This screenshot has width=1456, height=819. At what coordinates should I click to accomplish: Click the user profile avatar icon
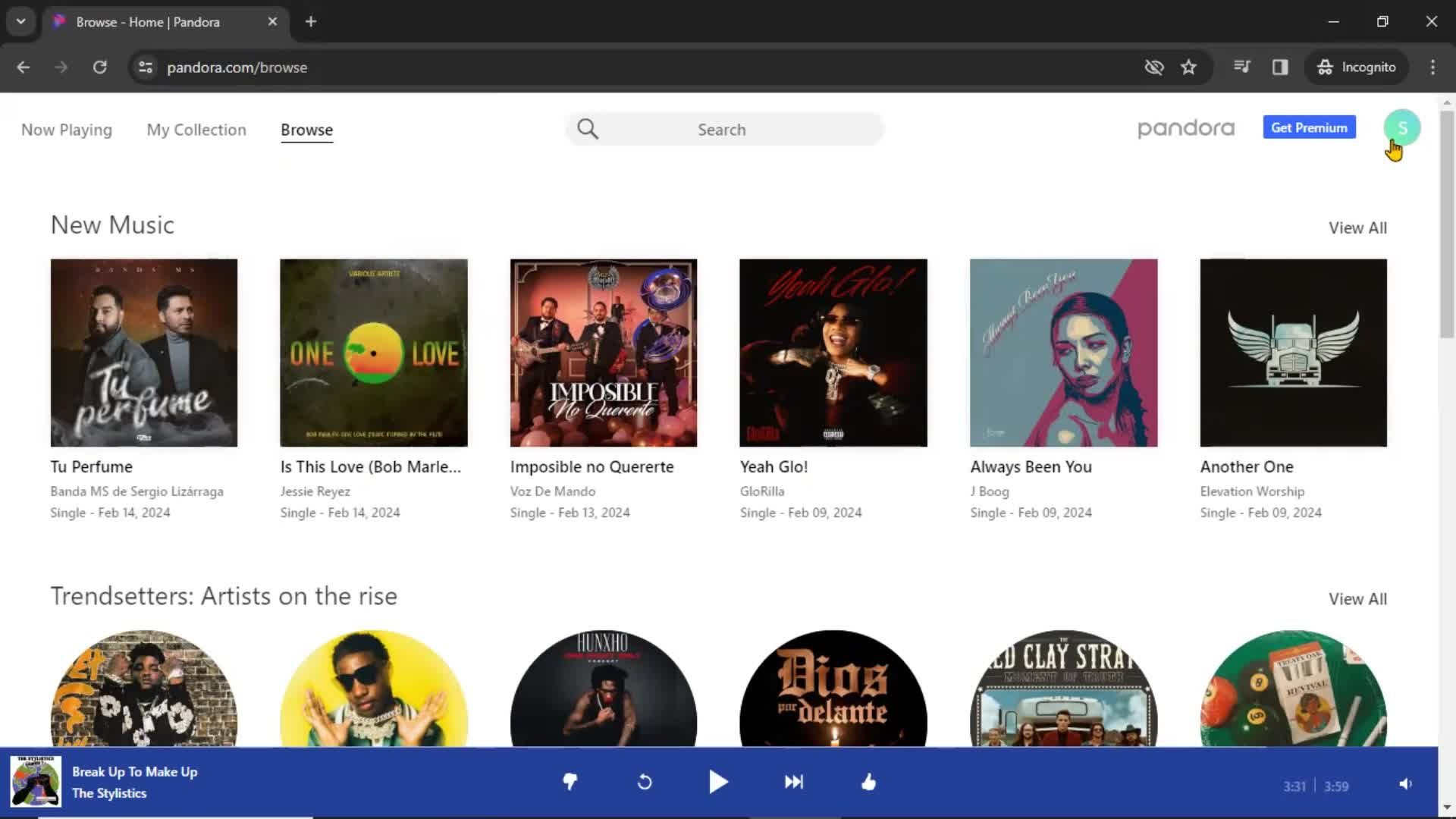[x=1402, y=128]
